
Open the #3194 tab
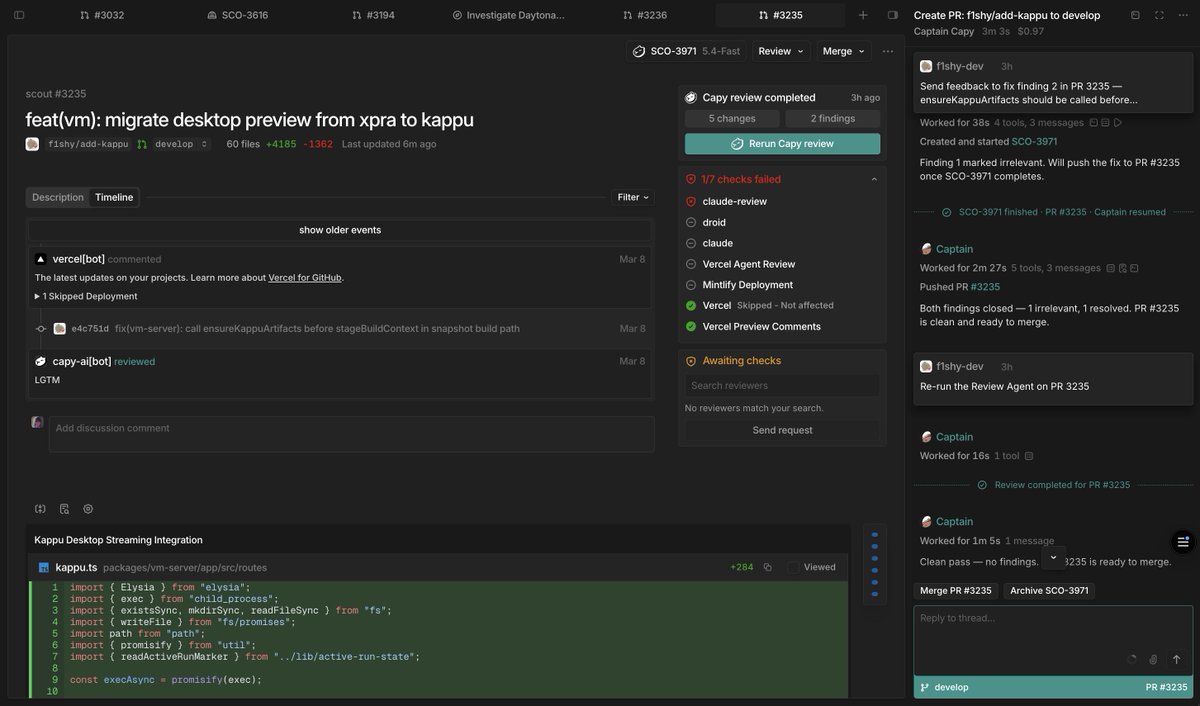pos(375,15)
